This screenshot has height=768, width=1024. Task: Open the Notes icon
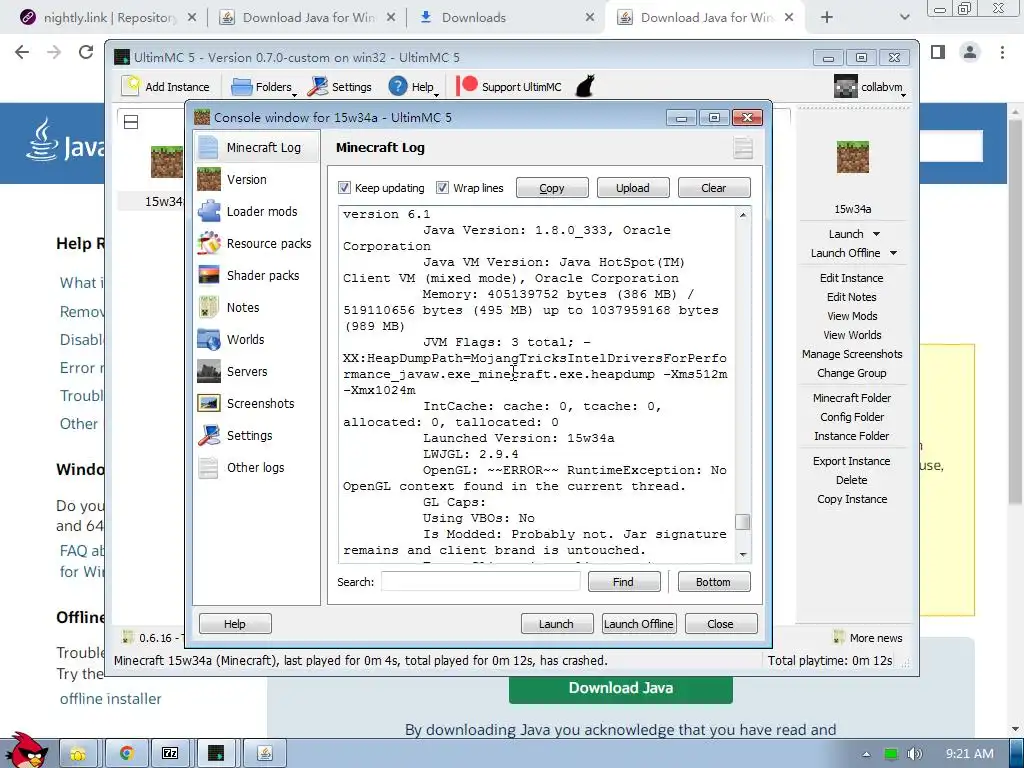(x=209, y=307)
